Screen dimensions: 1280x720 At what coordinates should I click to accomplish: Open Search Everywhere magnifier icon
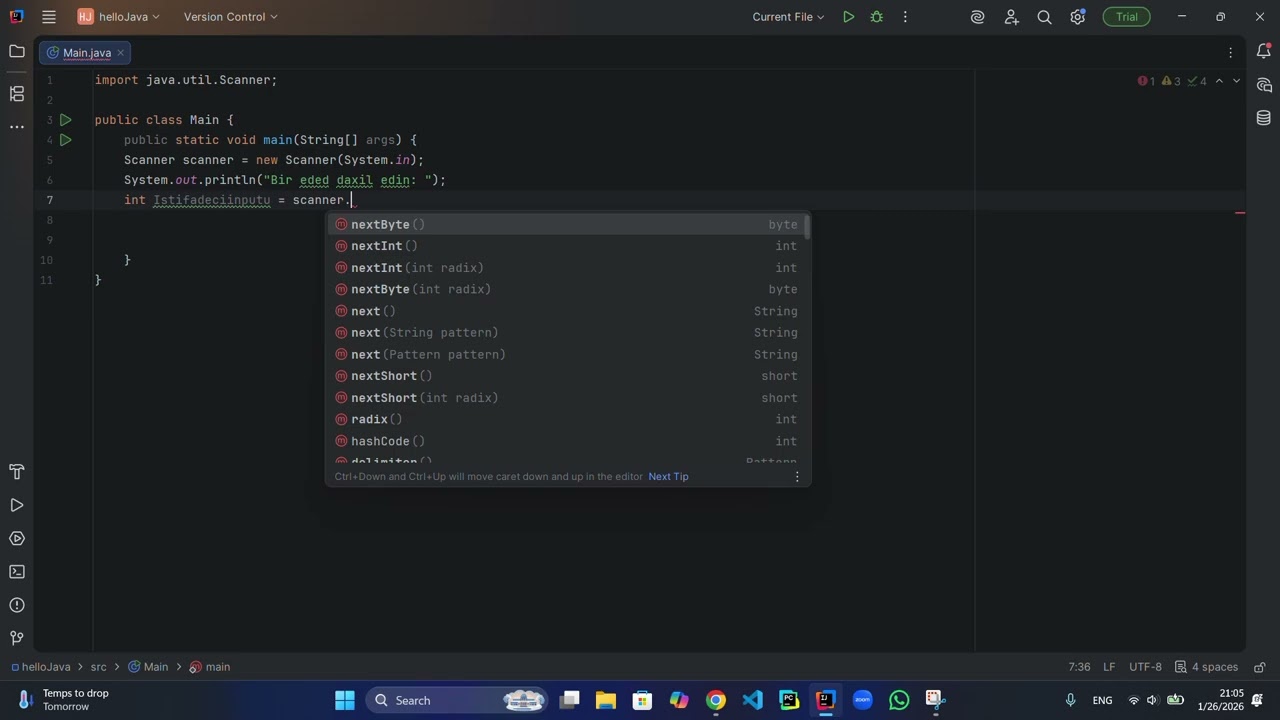coord(1044,17)
